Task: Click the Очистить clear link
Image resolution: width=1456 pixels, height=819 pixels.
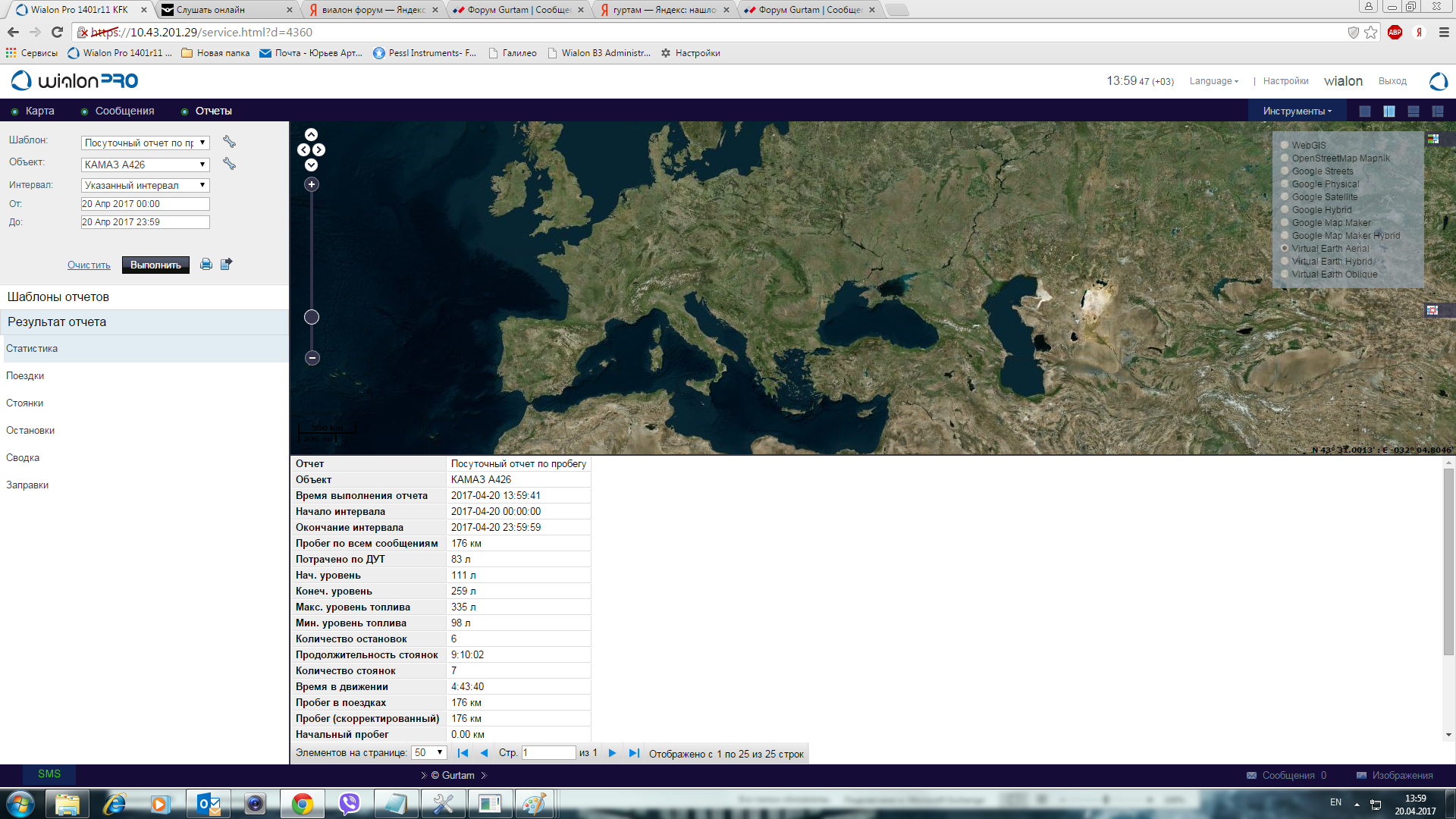Action: coord(89,265)
